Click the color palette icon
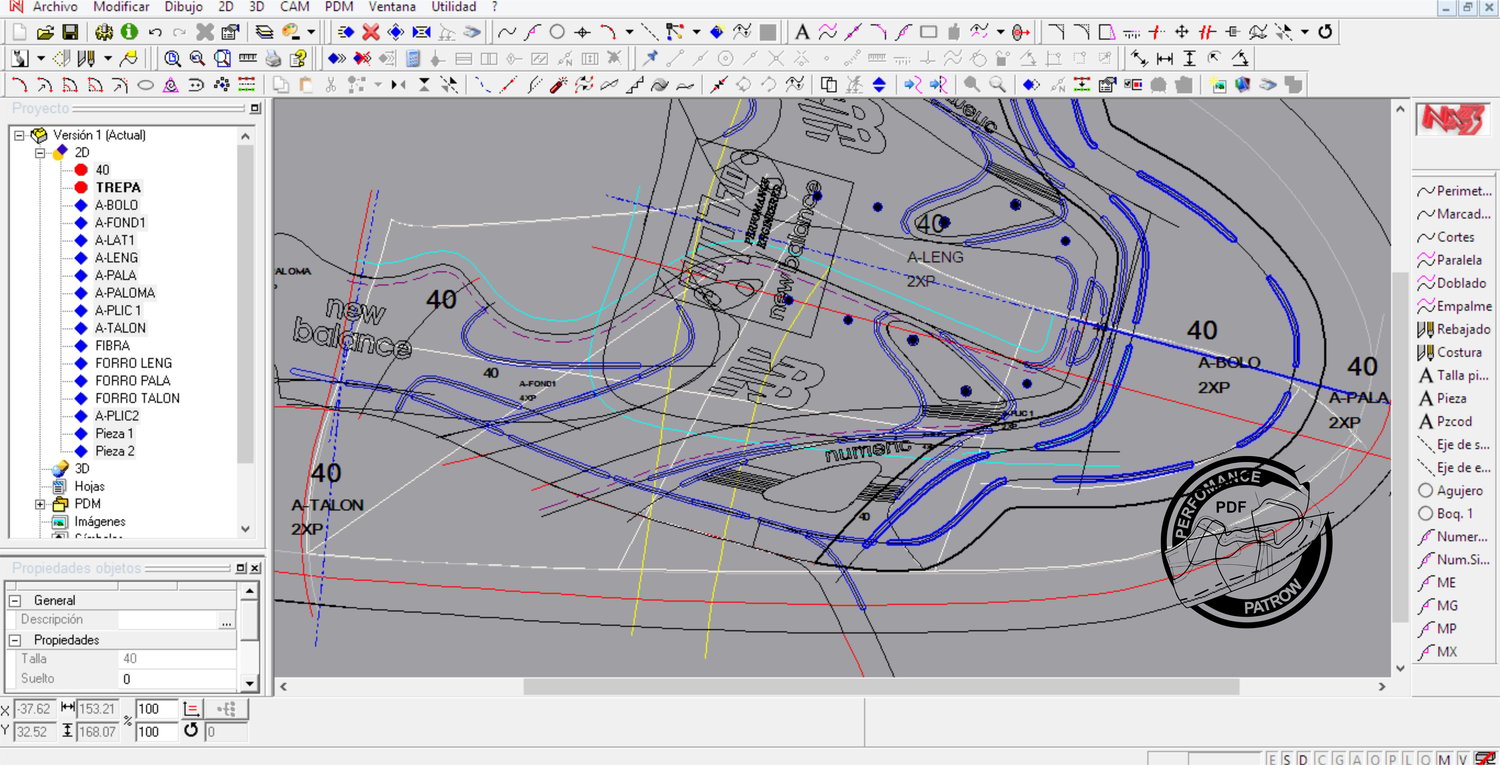 [290, 32]
